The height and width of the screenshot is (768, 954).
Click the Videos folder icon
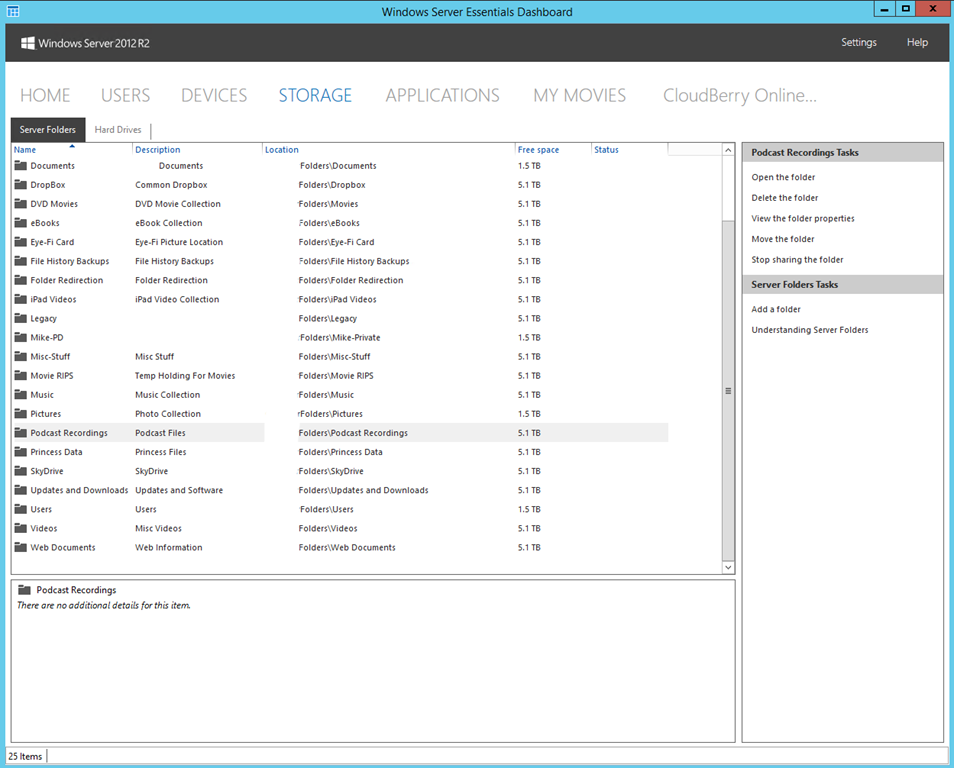pyautogui.click(x=21, y=528)
